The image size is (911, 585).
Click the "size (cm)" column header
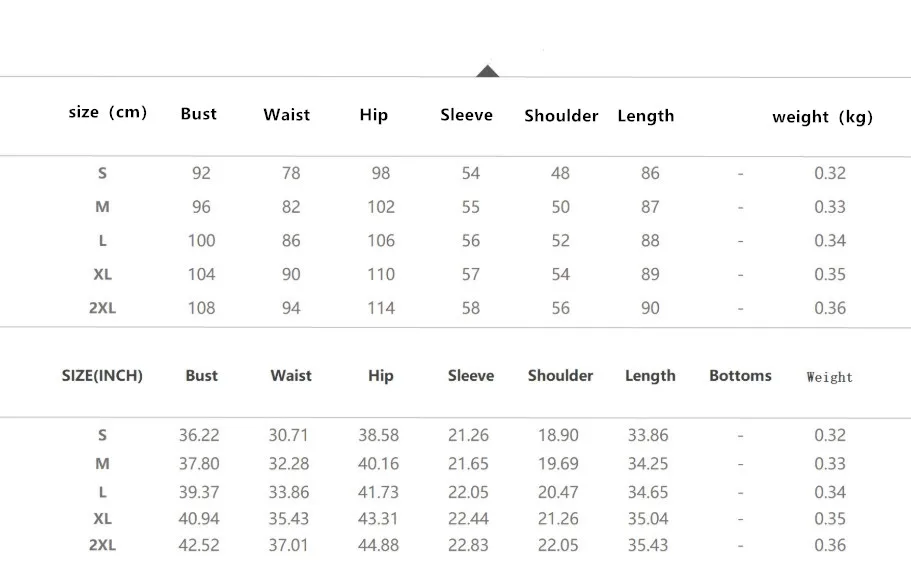point(107,112)
